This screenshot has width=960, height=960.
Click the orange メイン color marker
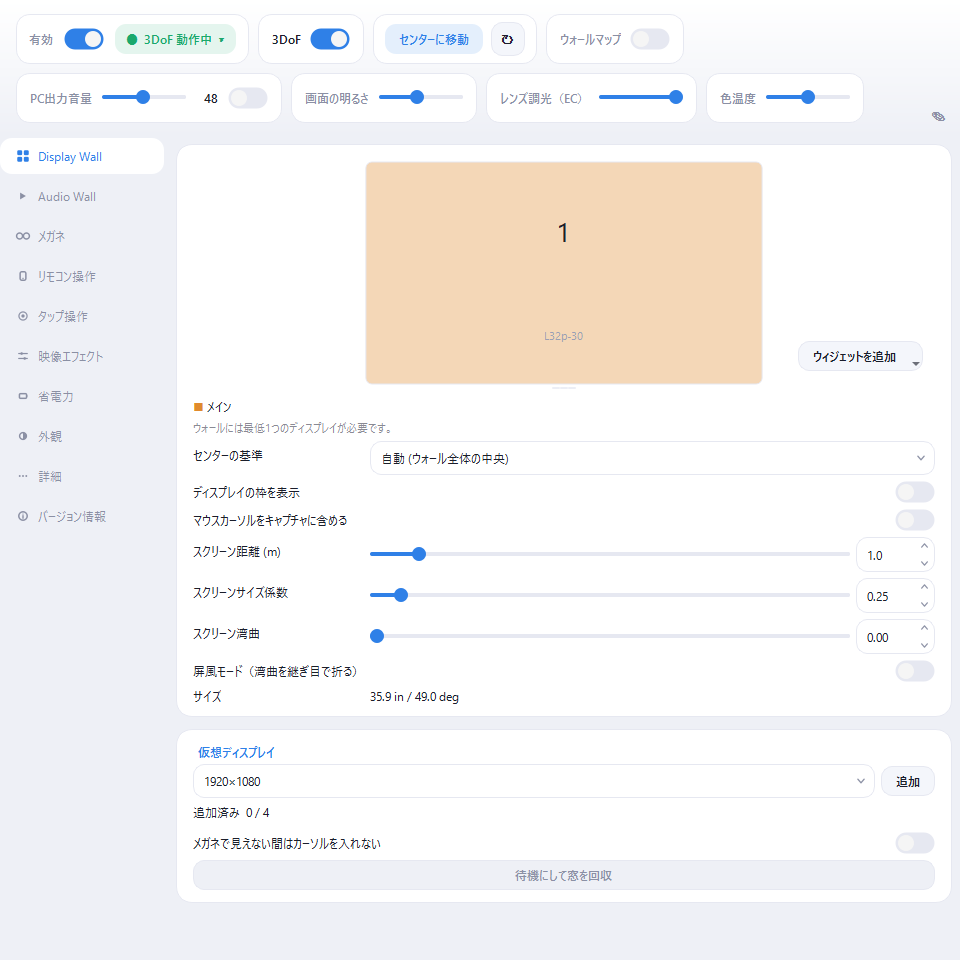198,407
